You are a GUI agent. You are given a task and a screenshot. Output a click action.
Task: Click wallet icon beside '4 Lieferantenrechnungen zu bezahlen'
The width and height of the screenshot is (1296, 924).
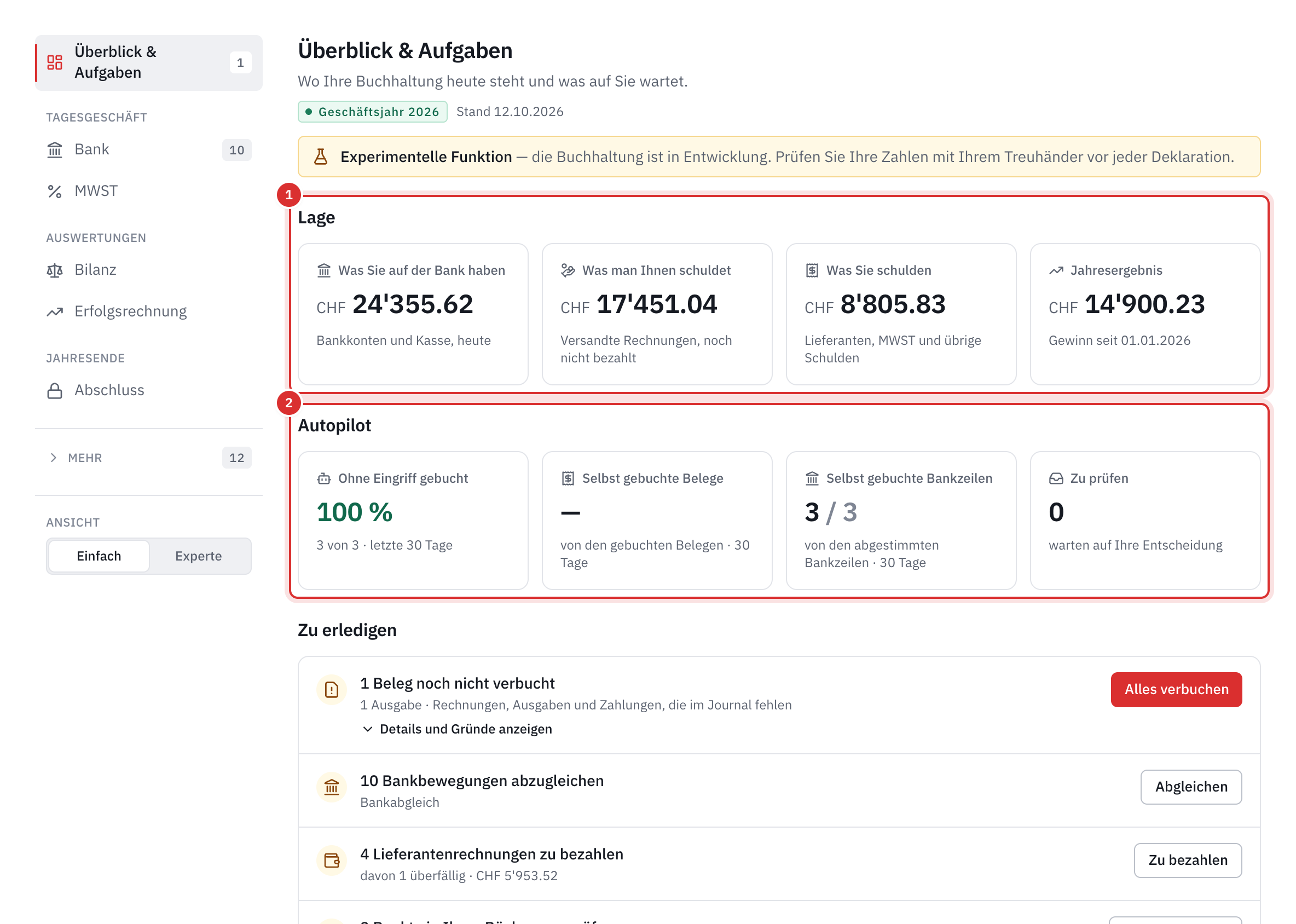click(332, 861)
